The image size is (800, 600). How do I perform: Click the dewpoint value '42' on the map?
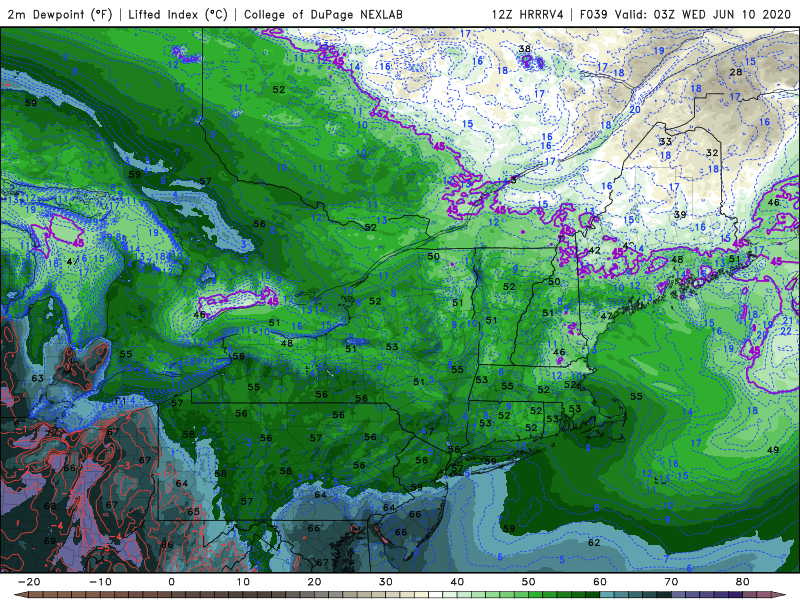coord(594,251)
